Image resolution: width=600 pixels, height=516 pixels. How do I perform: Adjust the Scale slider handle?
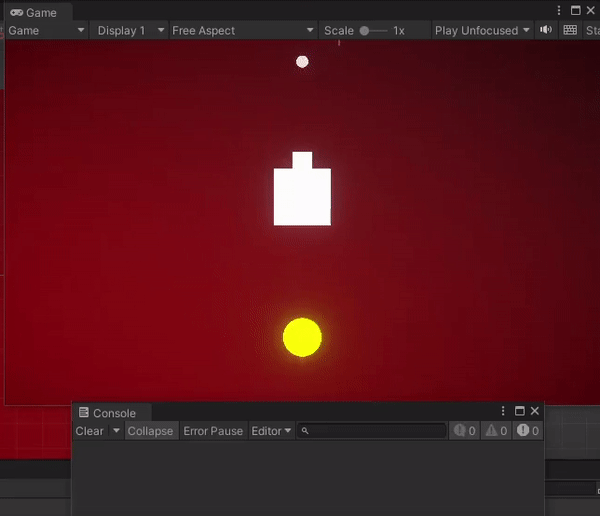click(364, 31)
